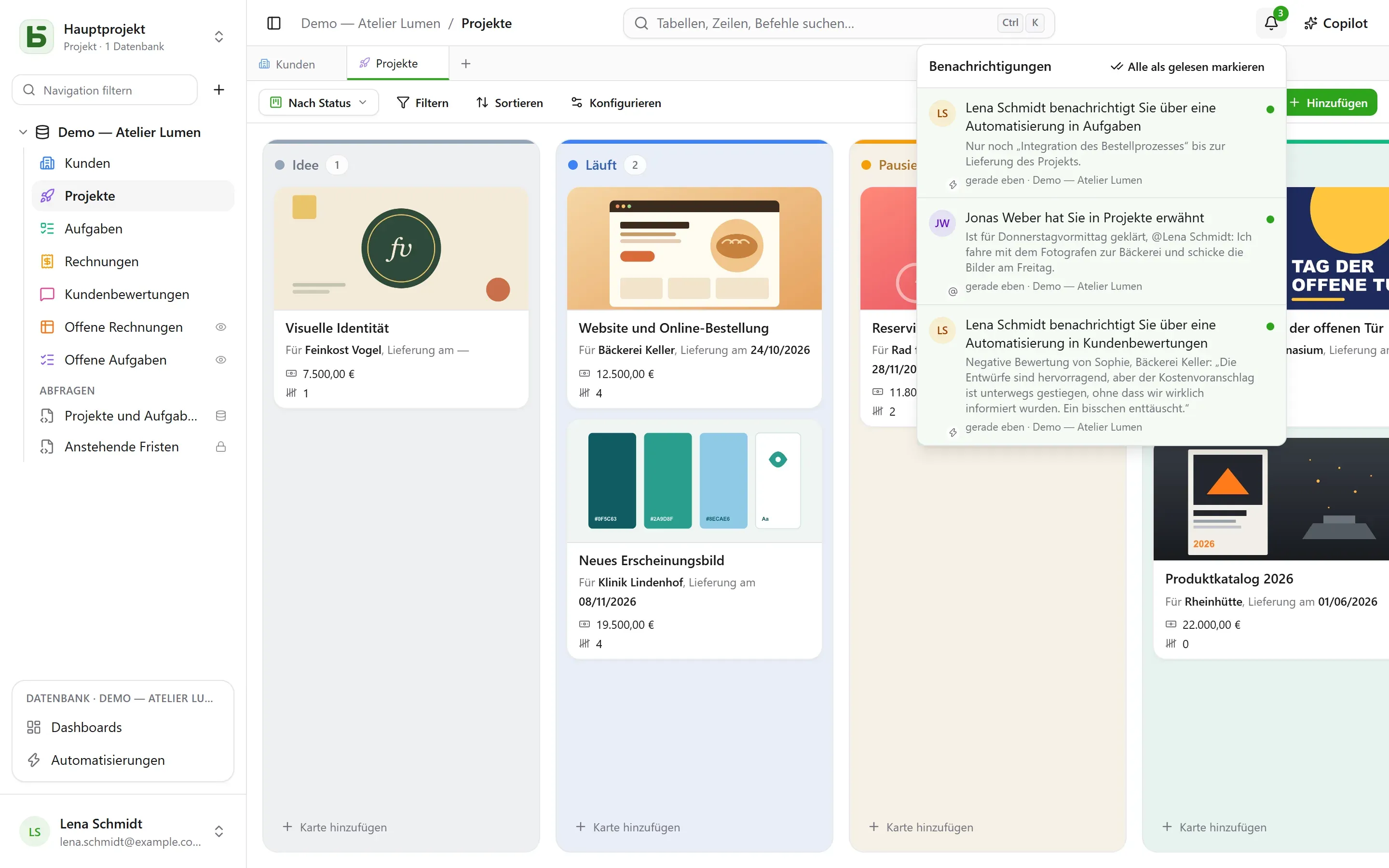1389x868 pixels.
Task: Toggle unread dot on Kundenbewertungen notification
Action: click(x=1270, y=326)
